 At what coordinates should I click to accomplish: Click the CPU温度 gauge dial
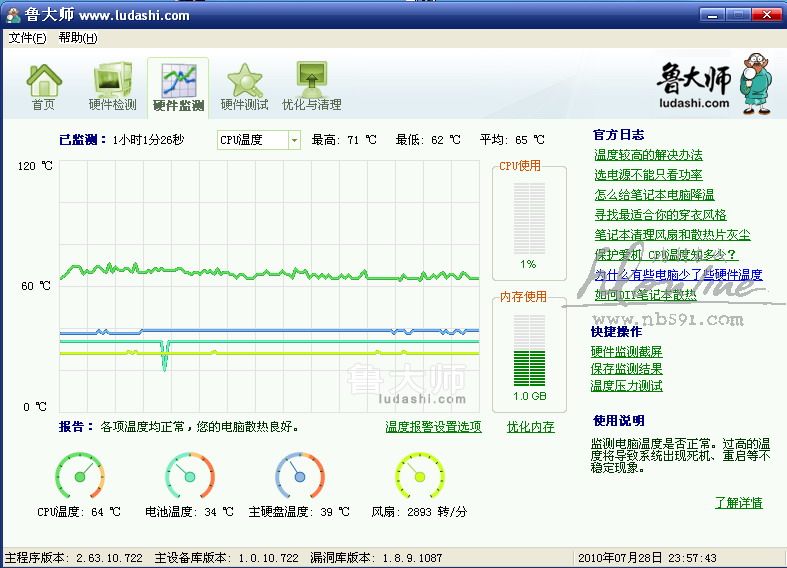[x=79, y=476]
